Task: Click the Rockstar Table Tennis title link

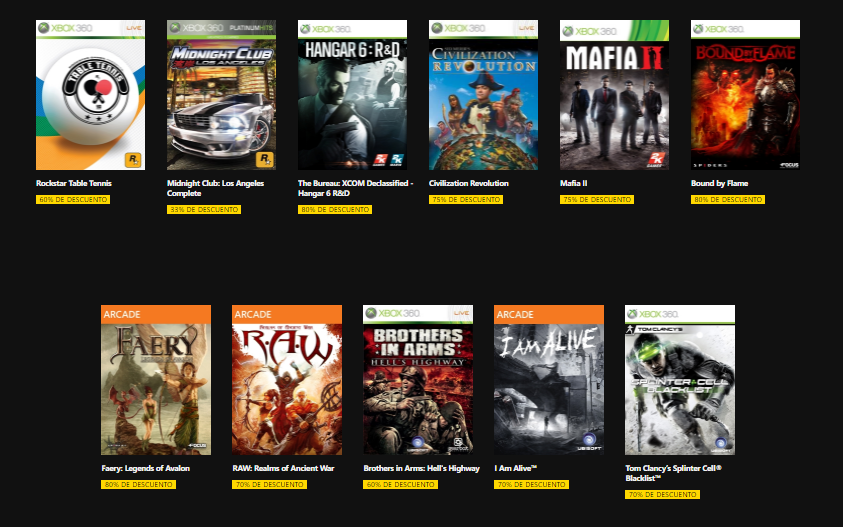Action: 74,183
